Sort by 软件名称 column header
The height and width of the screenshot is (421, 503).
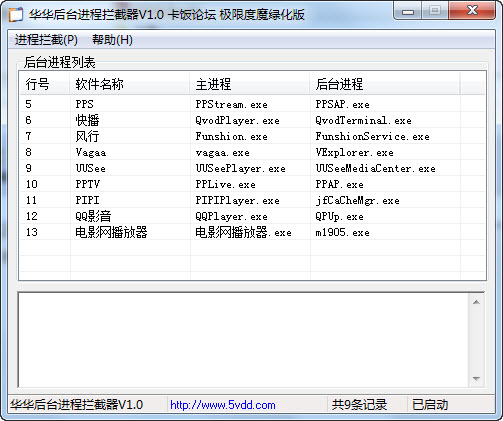tap(130, 84)
